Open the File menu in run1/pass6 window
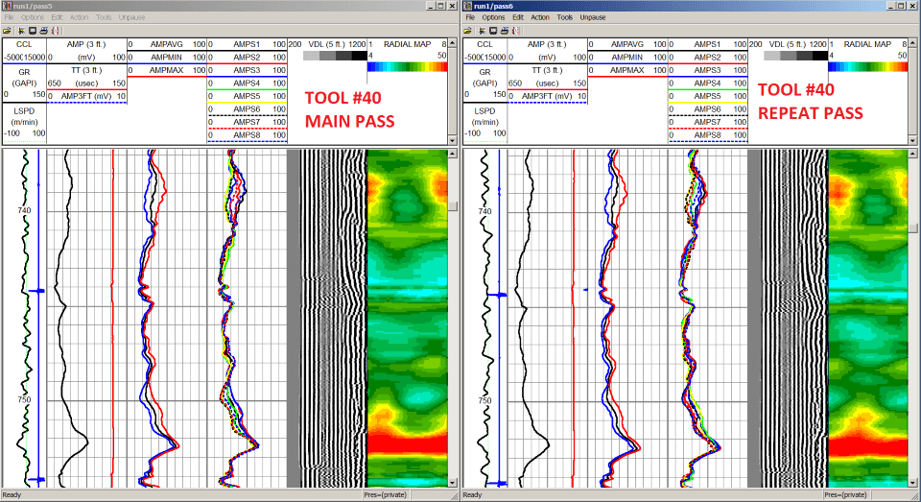The image size is (921, 502). [x=470, y=18]
